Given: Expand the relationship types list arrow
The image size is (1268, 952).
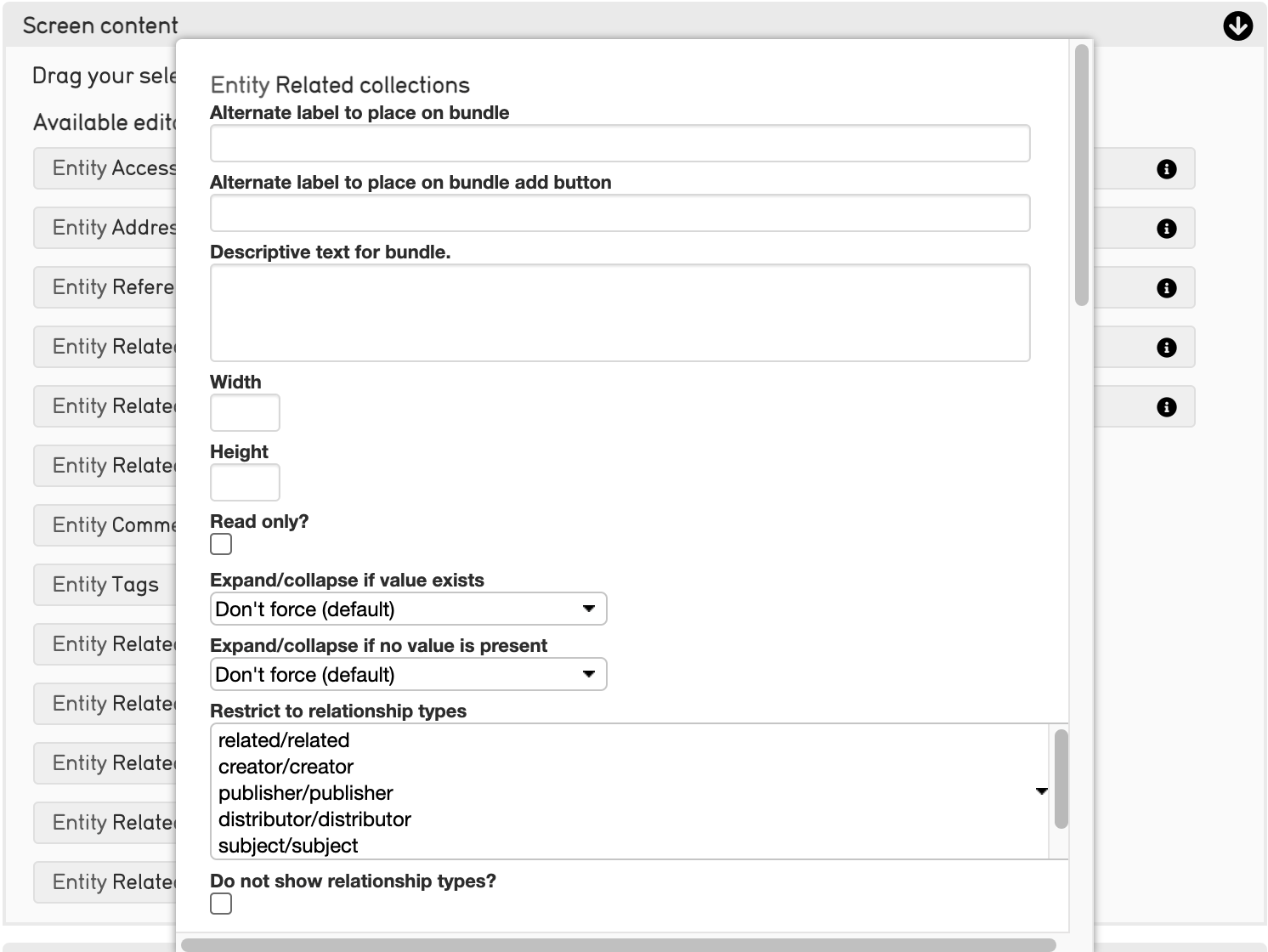Looking at the screenshot, I should (x=1041, y=791).
